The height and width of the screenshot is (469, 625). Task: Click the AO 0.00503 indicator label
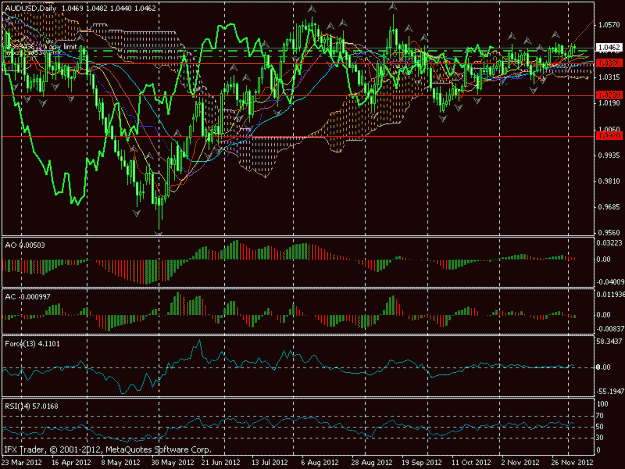[25, 245]
